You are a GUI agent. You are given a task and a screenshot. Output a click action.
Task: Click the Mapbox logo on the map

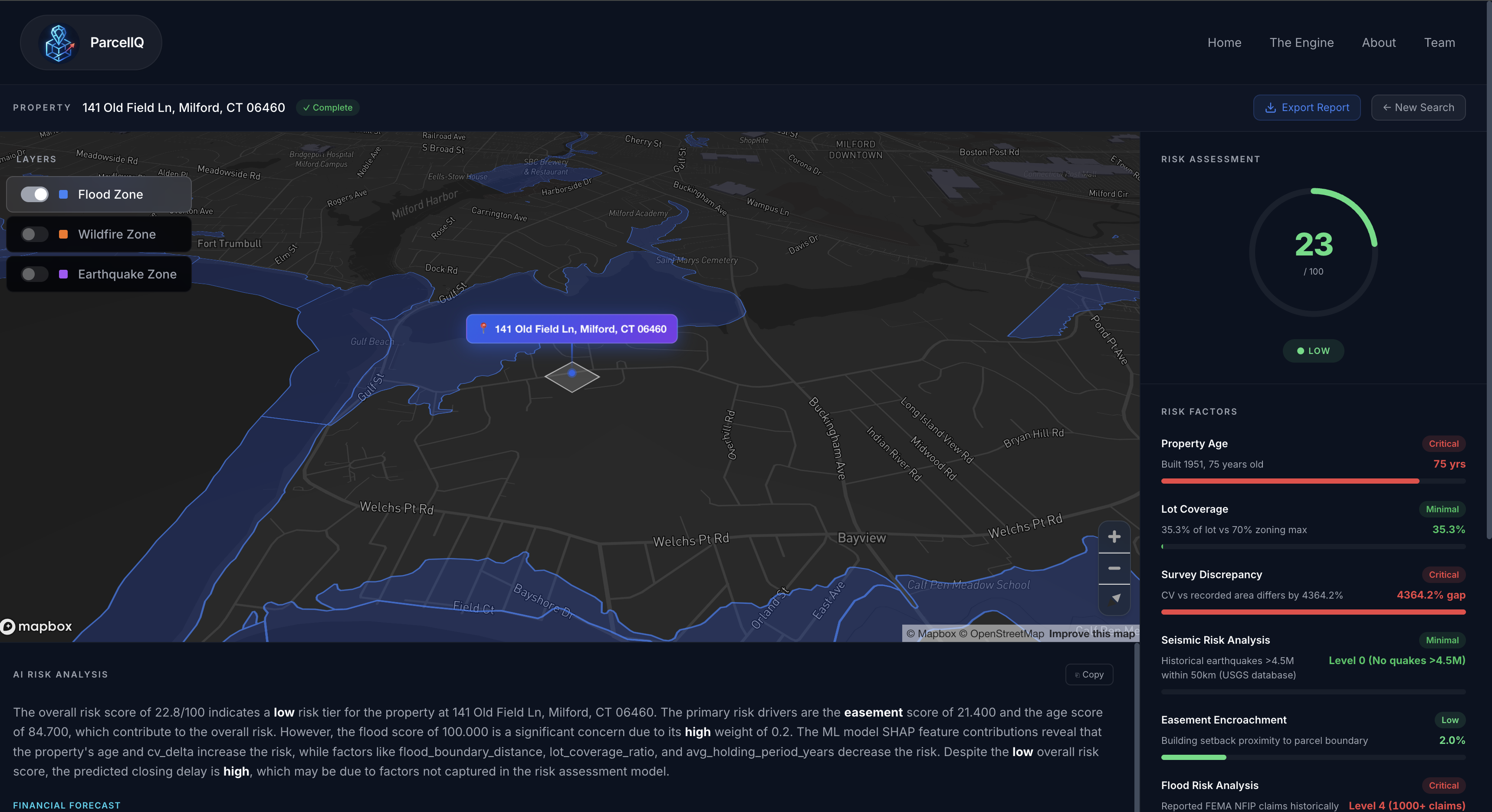pyautogui.click(x=36, y=626)
